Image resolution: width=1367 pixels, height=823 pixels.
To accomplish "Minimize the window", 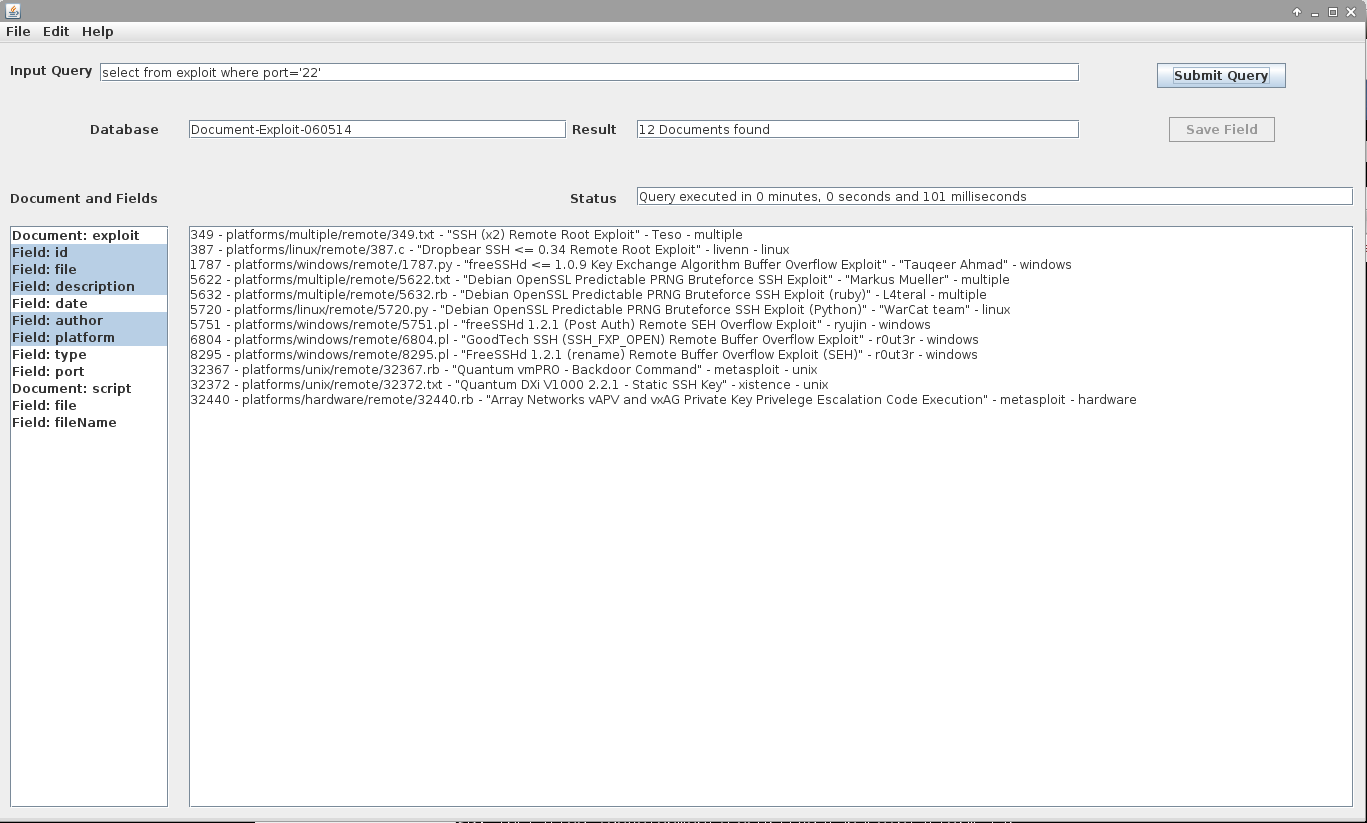I will pos(1315,12).
